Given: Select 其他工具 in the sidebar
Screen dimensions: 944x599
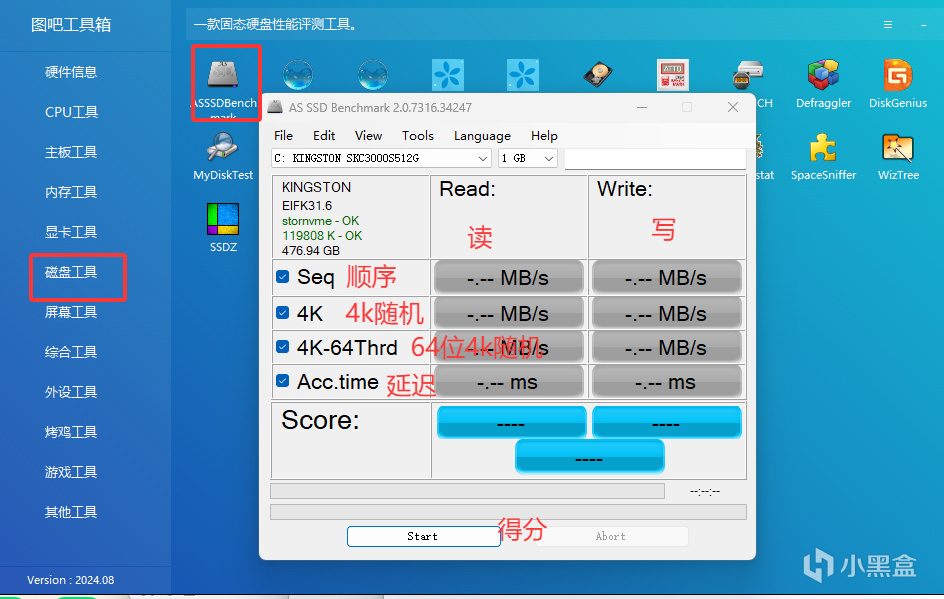Looking at the screenshot, I should click(x=71, y=512).
